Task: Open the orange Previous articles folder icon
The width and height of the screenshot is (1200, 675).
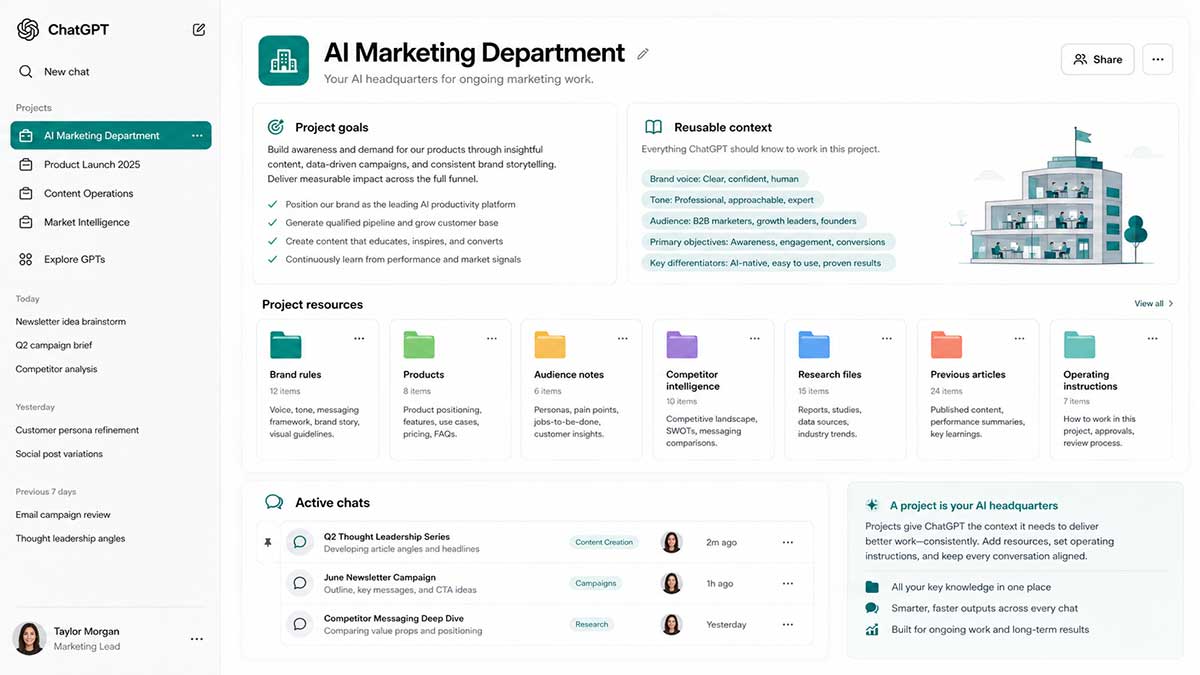Action: click(x=946, y=345)
